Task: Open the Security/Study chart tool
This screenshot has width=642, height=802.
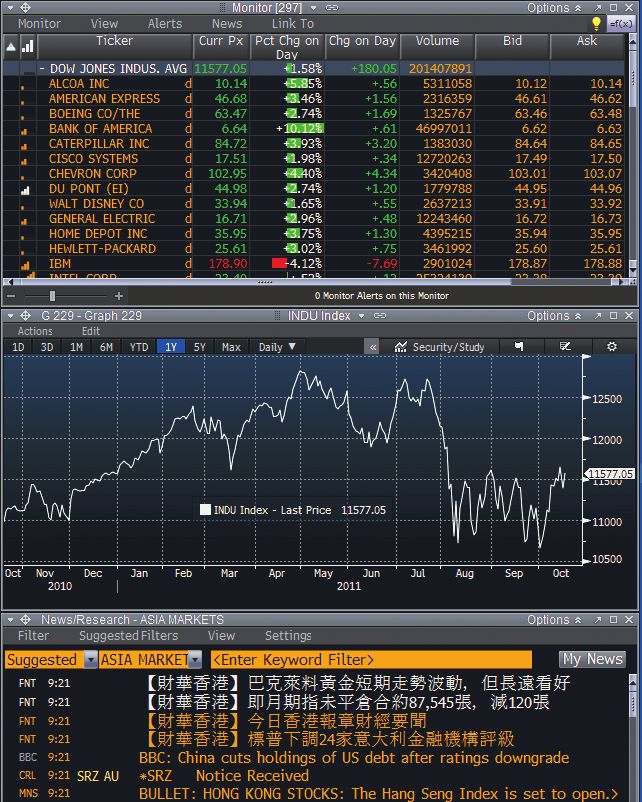Action: point(440,347)
